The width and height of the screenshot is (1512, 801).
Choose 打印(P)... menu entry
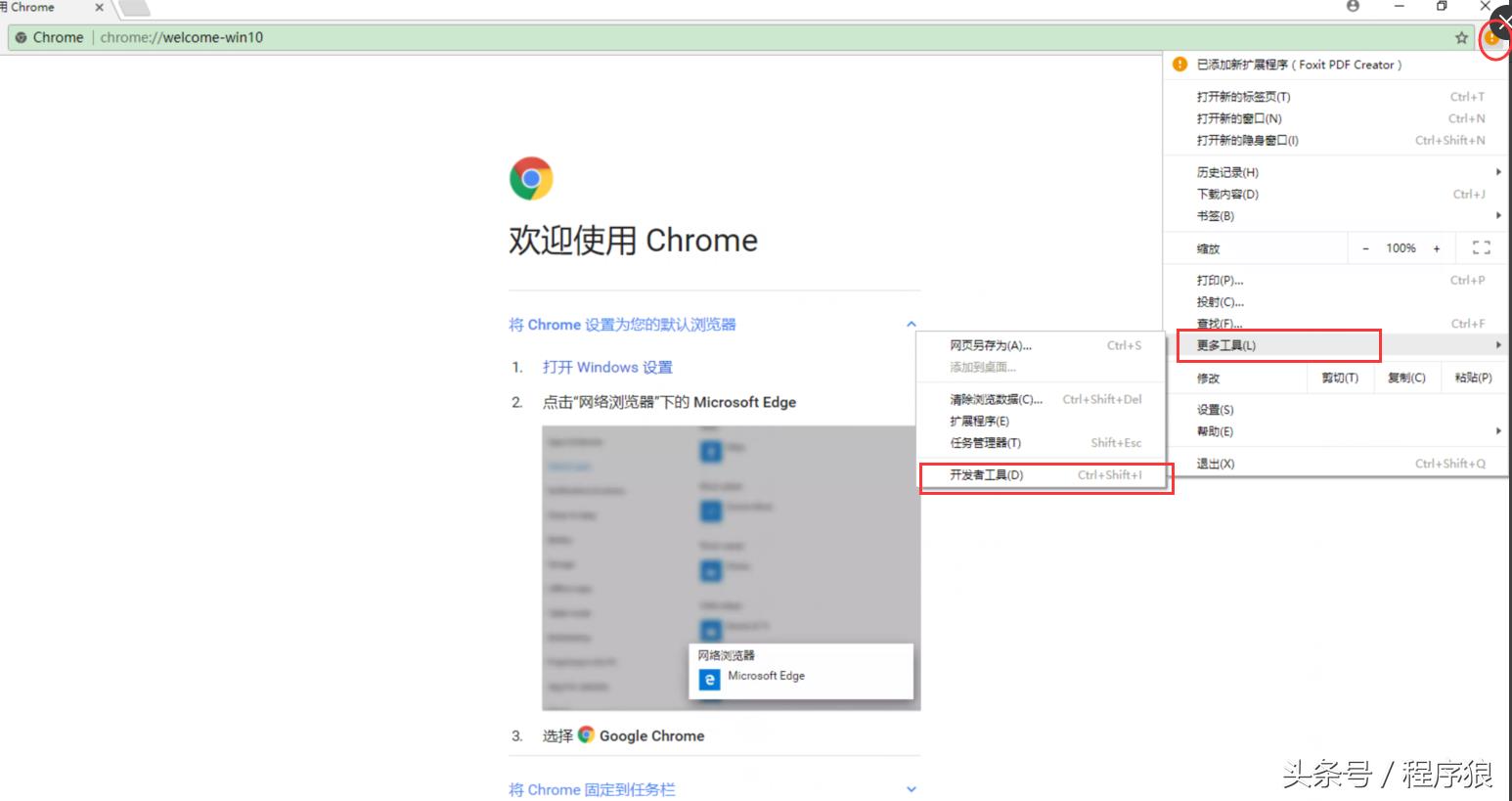tap(1336, 280)
